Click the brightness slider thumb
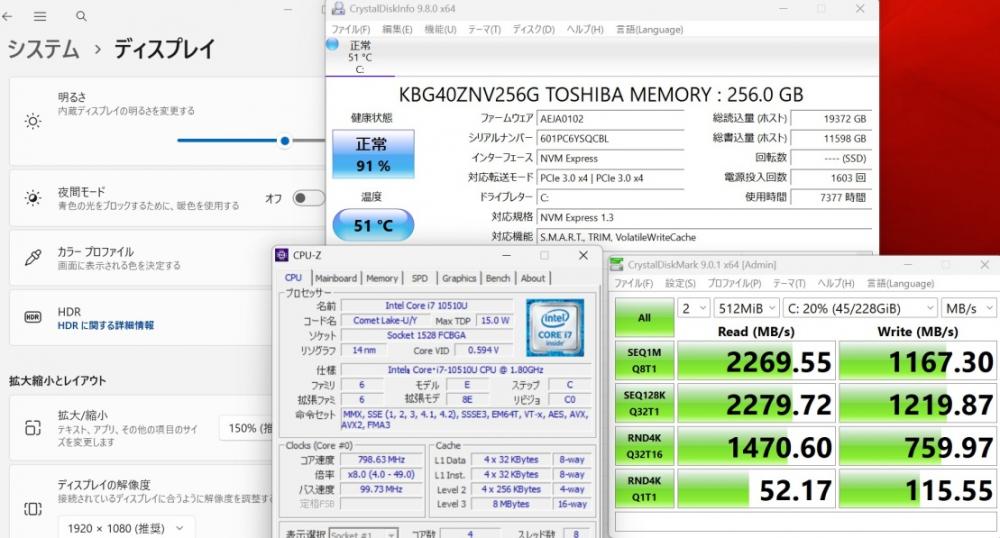Image resolution: width=1000 pixels, height=538 pixels. pos(285,141)
